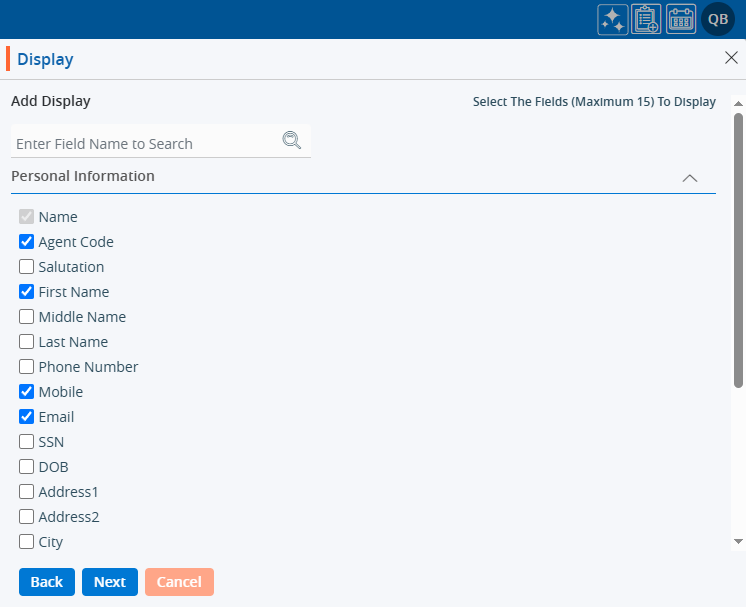
Task: Check the DOB checkbox
Action: (x=27, y=467)
